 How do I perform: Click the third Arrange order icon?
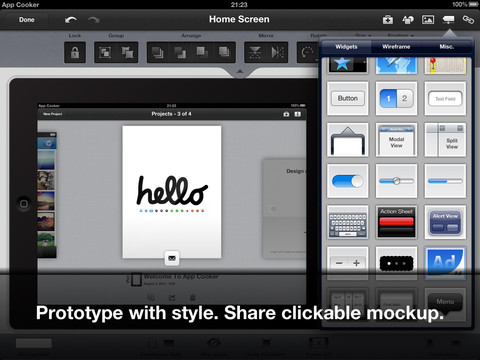(x=202, y=52)
